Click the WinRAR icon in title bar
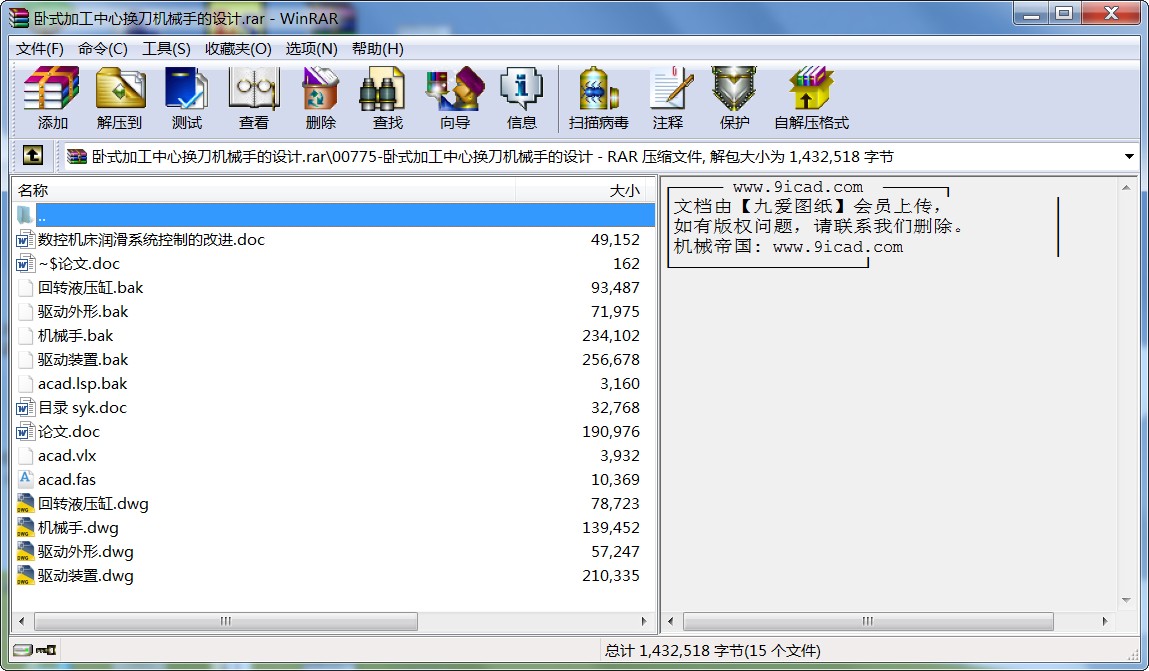The height and width of the screenshot is (671, 1149). click(x=19, y=17)
